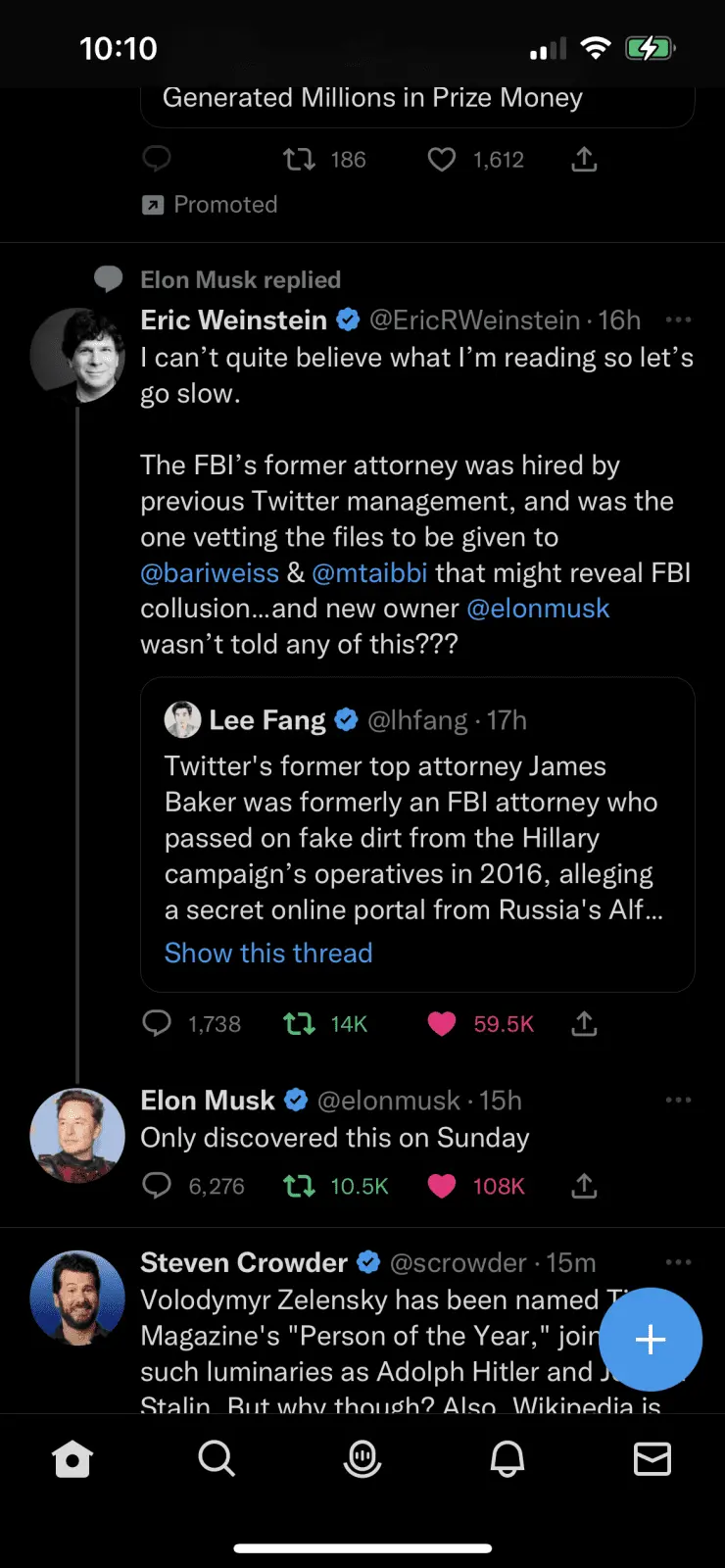This screenshot has height=1568, width=725.
Task: Open more options on Eric Weinstein's tweet
Action: pos(678,319)
